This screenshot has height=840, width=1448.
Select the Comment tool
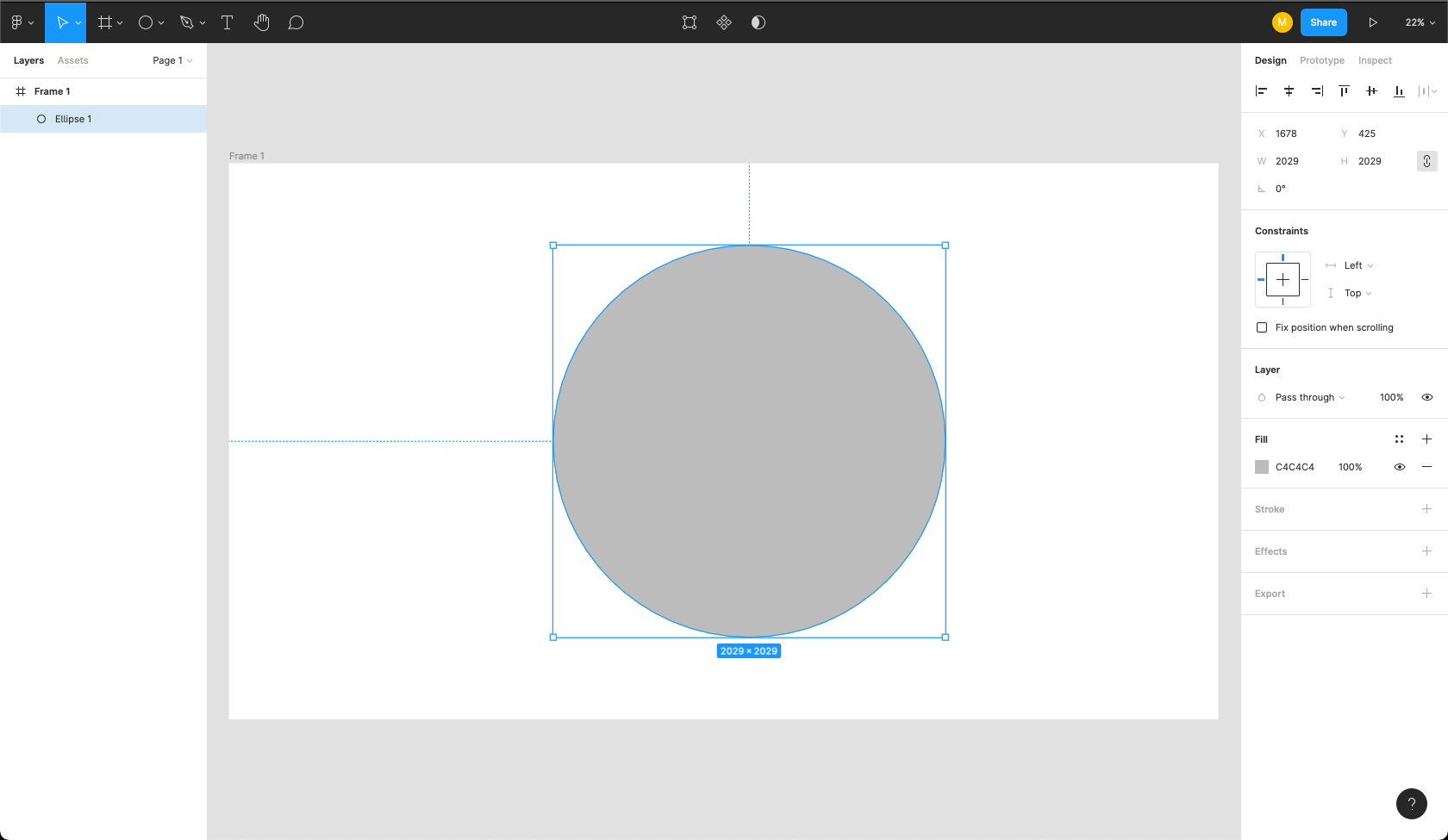point(296,22)
